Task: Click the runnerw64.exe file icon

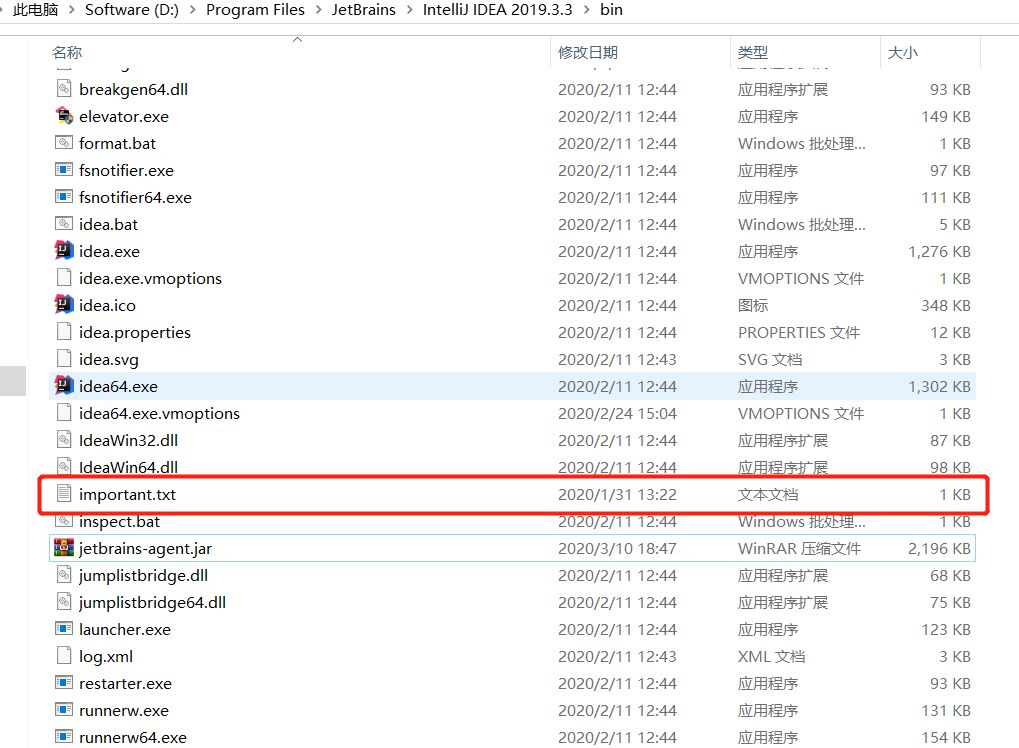Action: click(64, 736)
